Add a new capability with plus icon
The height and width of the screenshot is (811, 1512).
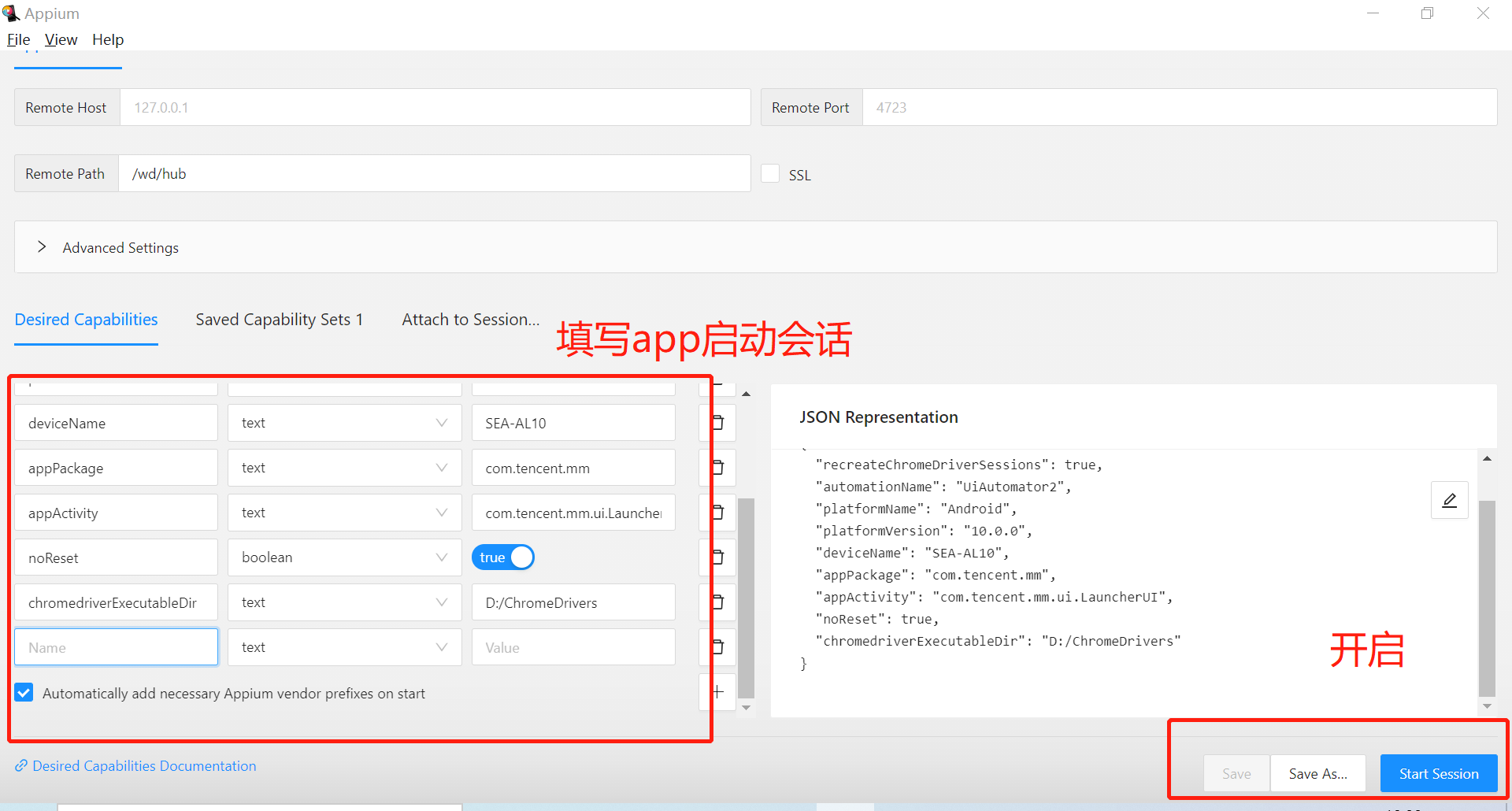point(717,692)
